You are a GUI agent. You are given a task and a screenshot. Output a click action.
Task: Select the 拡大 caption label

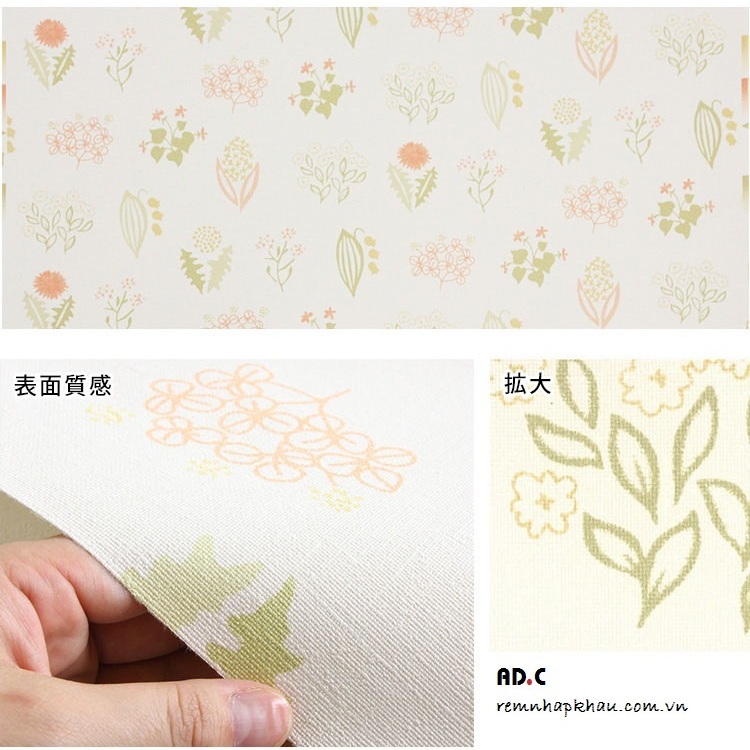(x=528, y=384)
